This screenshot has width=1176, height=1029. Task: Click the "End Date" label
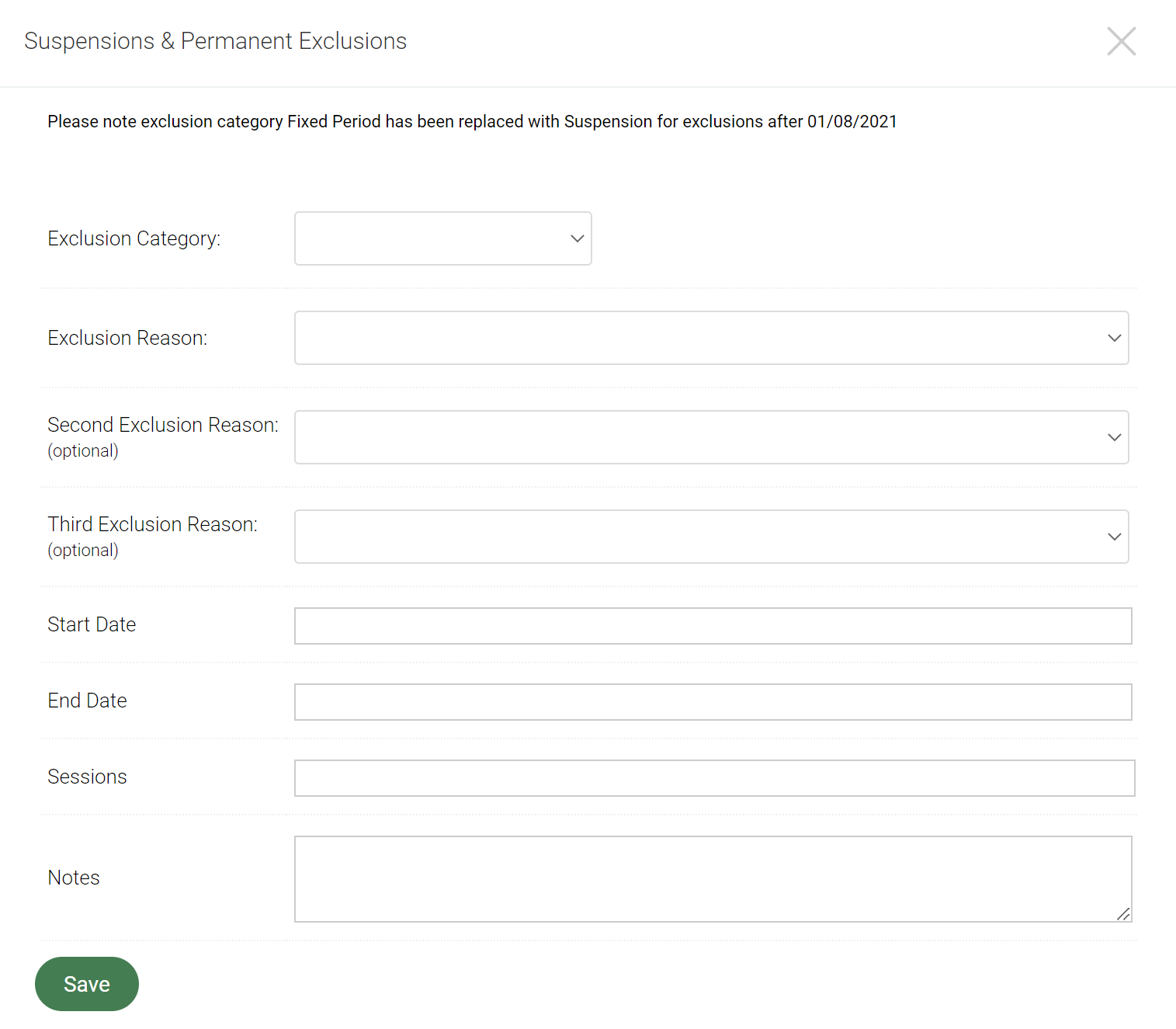pyautogui.click(x=87, y=700)
